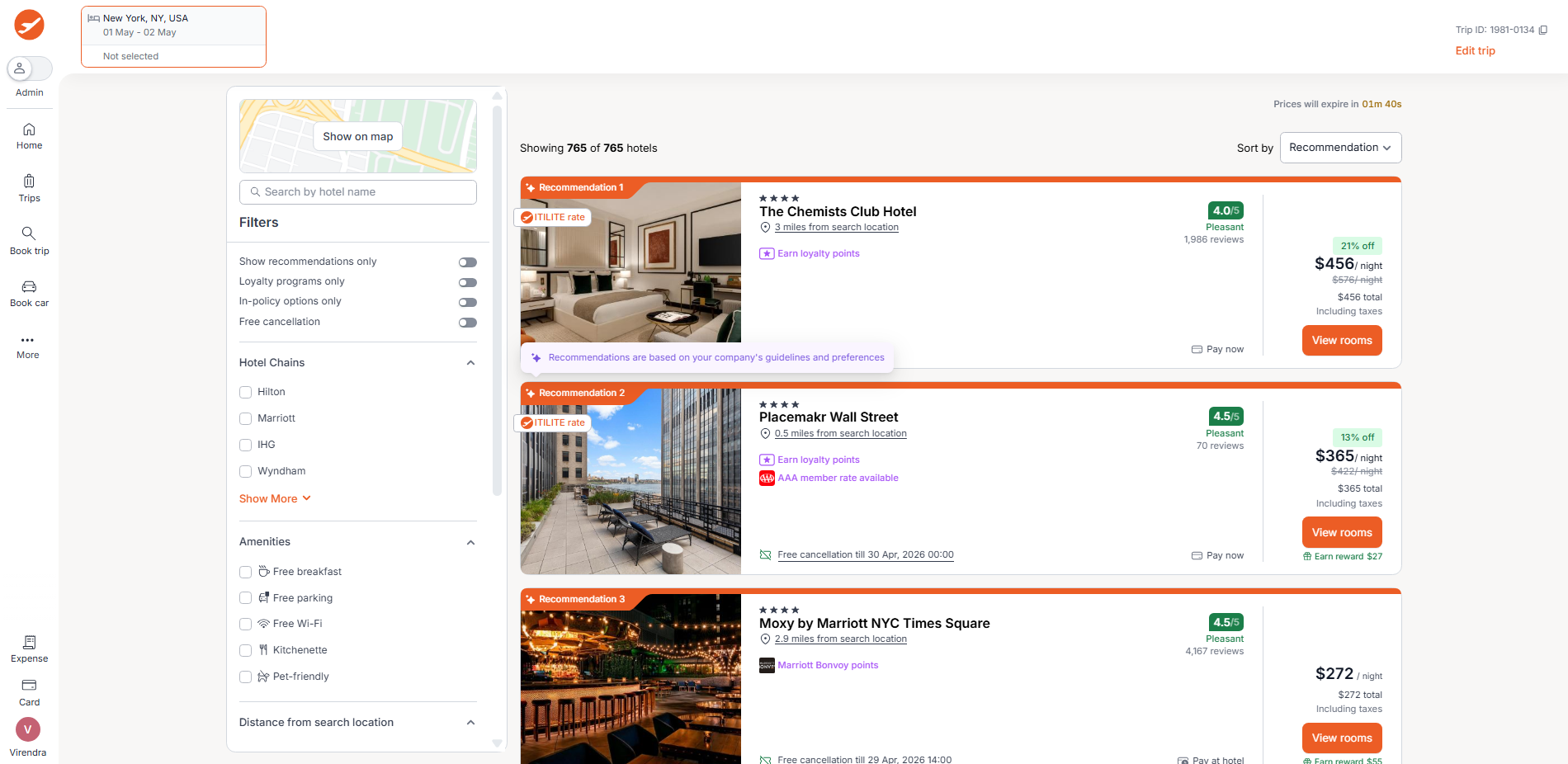Click Edit trip link
This screenshot has height=764, width=1568.
point(1475,51)
